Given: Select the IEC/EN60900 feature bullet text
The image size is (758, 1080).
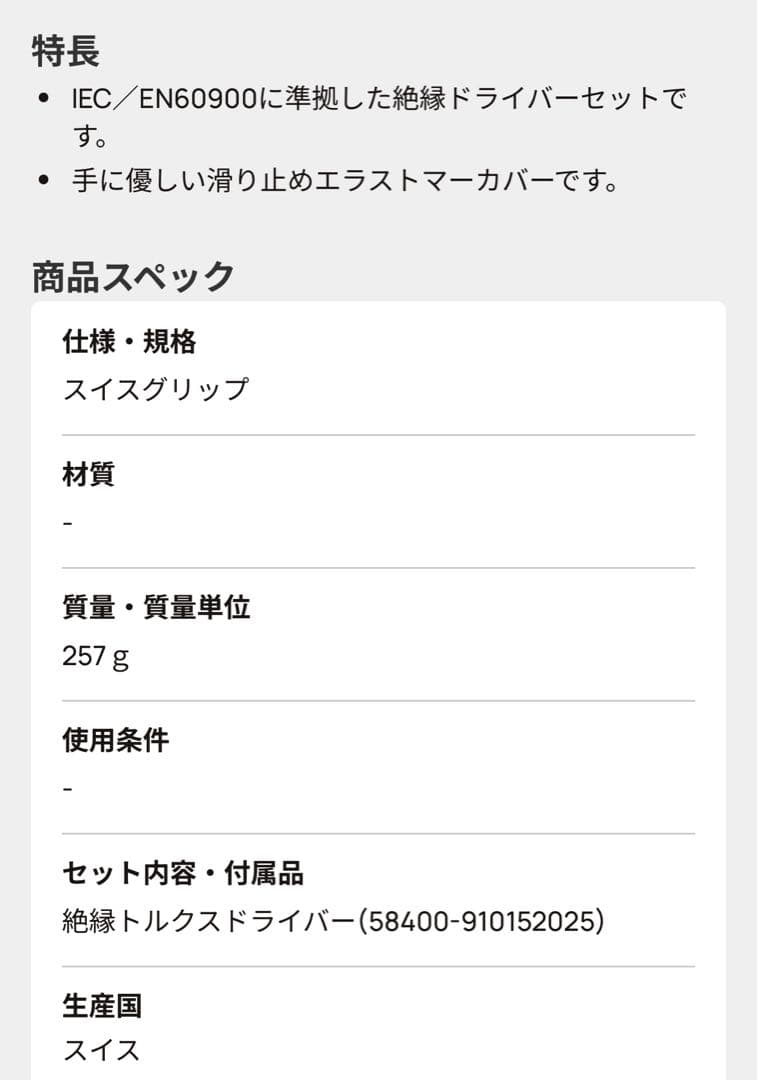Looking at the screenshot, I should 379,117.
